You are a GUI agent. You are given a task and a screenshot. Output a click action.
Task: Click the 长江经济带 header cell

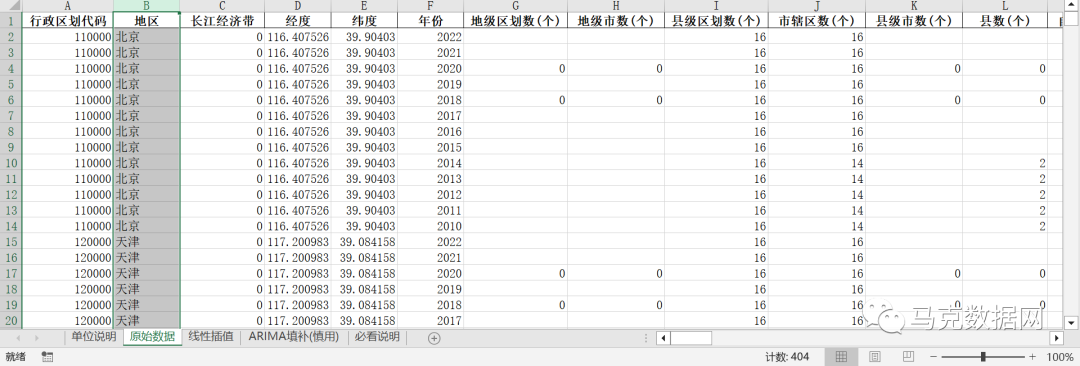(x=222, y=21)
